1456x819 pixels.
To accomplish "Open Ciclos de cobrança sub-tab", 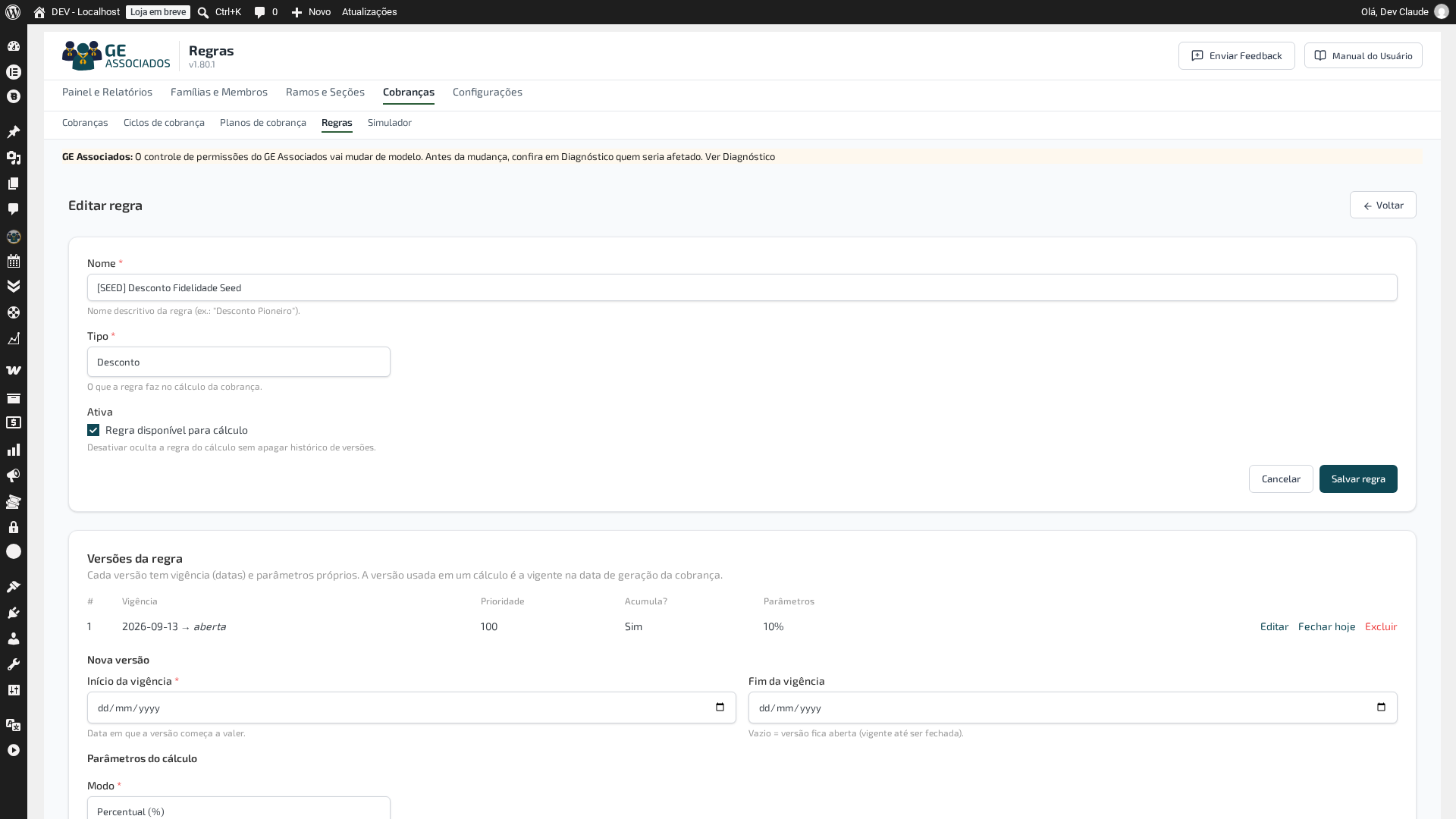I will click(x=164, y=123).
